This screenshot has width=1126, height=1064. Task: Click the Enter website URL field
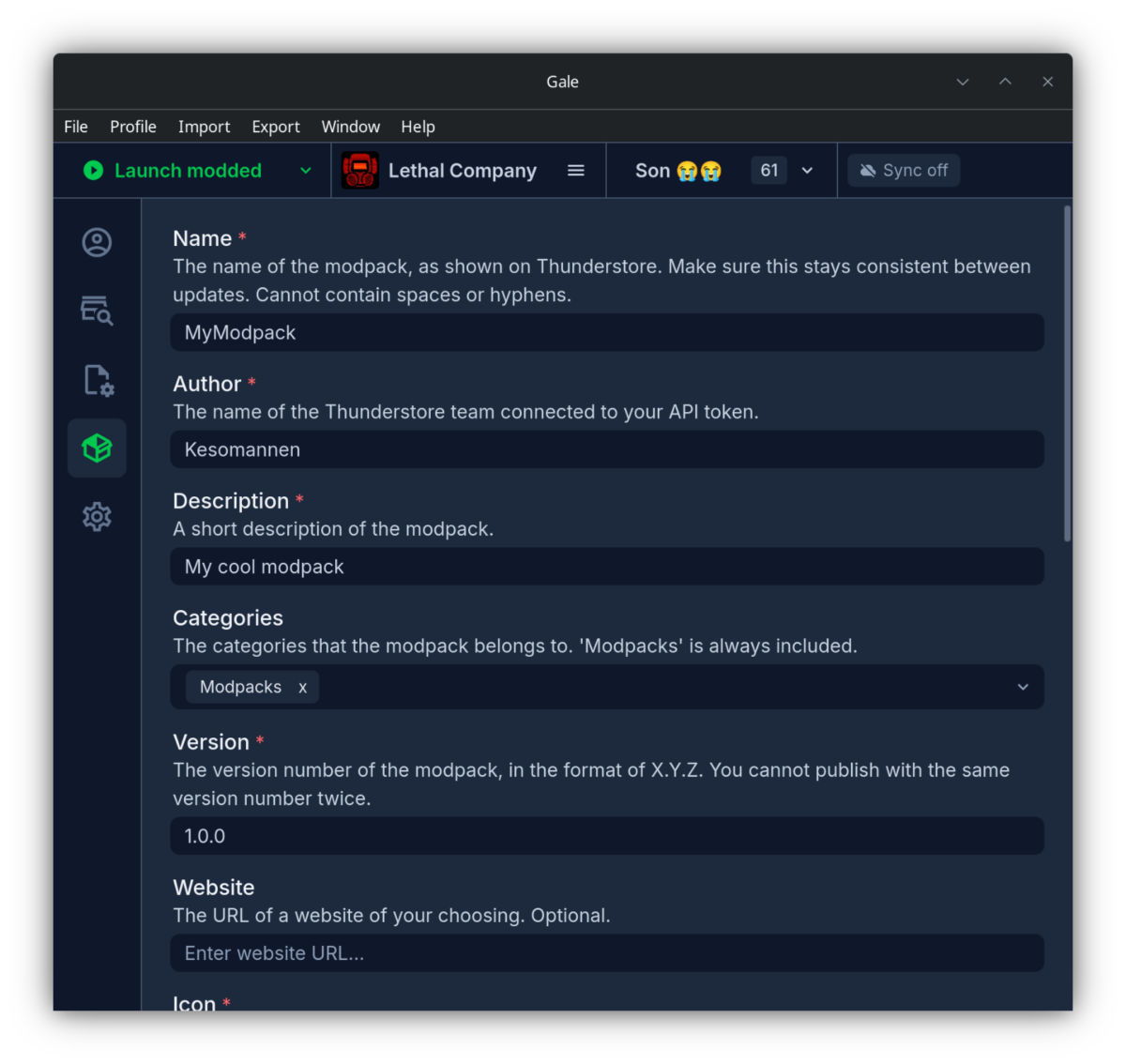coord(607,953)
